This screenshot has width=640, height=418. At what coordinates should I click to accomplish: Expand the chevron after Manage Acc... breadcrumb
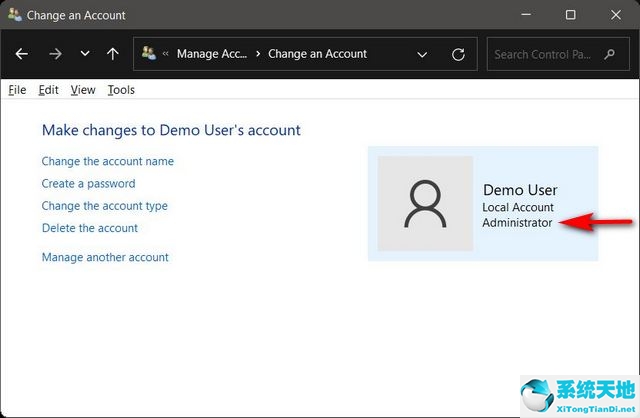click(x=258, y=54)
